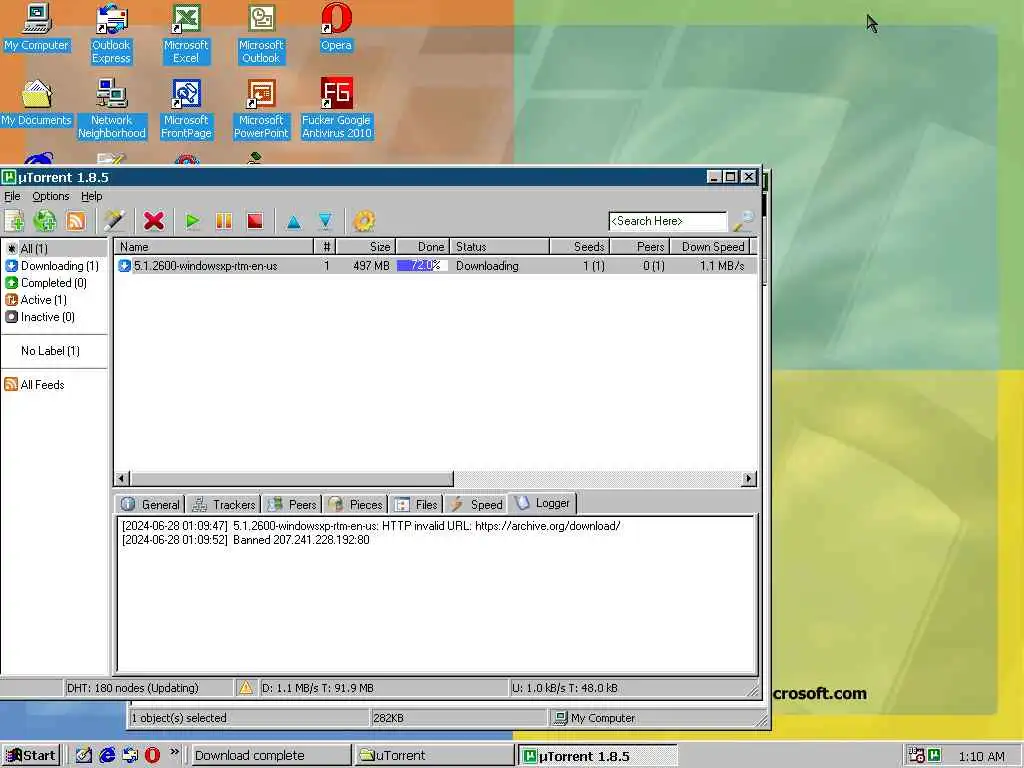The height and width of the screenshot is (768, 1024).
Task: Switch to the Speed tab
Action: 477,505
